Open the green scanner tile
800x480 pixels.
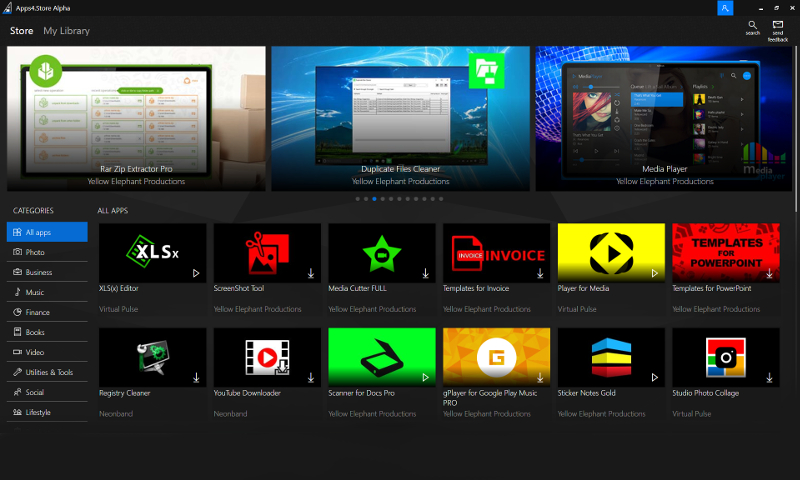(382, 357)
